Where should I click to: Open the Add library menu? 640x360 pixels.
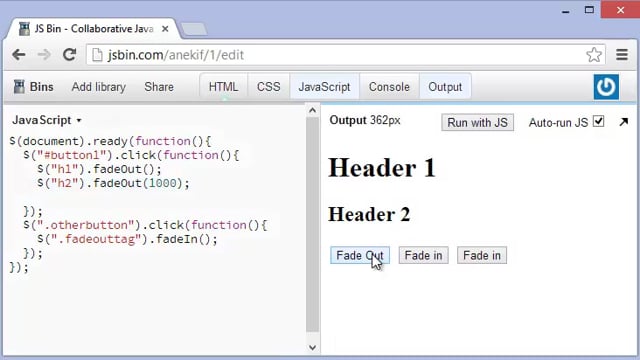[x=98, y=87]
